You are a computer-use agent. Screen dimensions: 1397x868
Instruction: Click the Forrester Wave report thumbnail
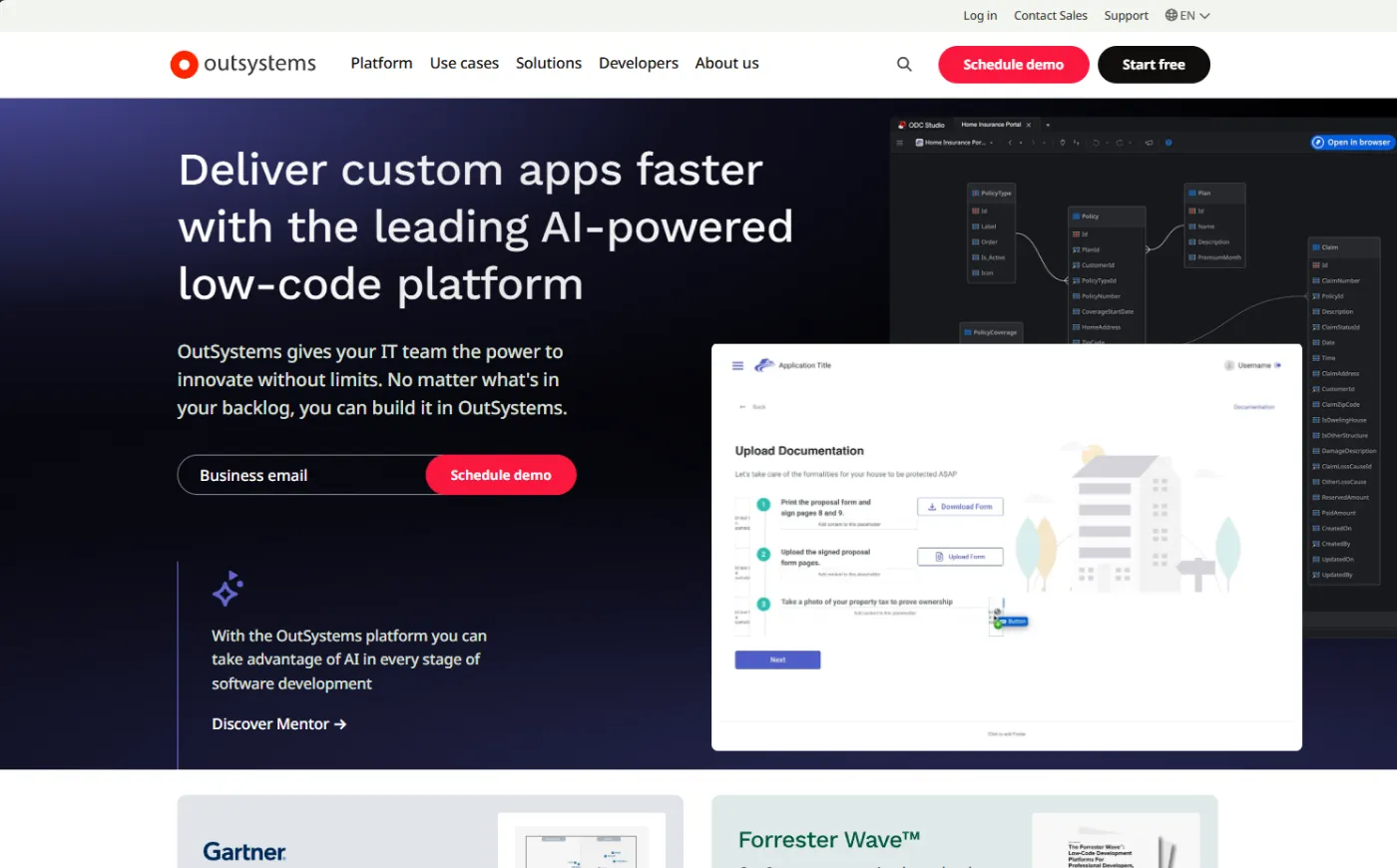(x=1116, y=841)
